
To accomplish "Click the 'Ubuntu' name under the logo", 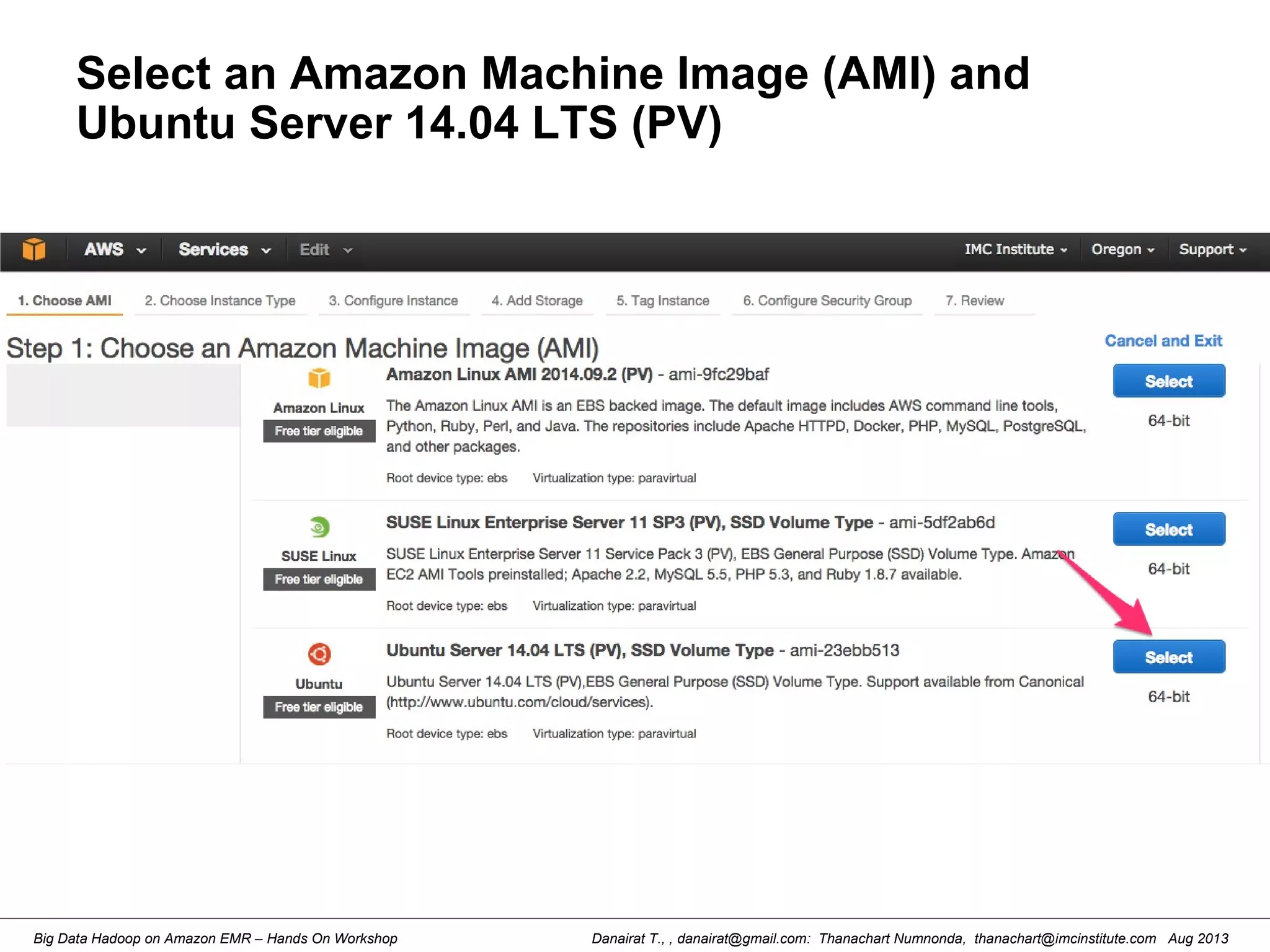I will pyautogui.click(x=319, y=684).
